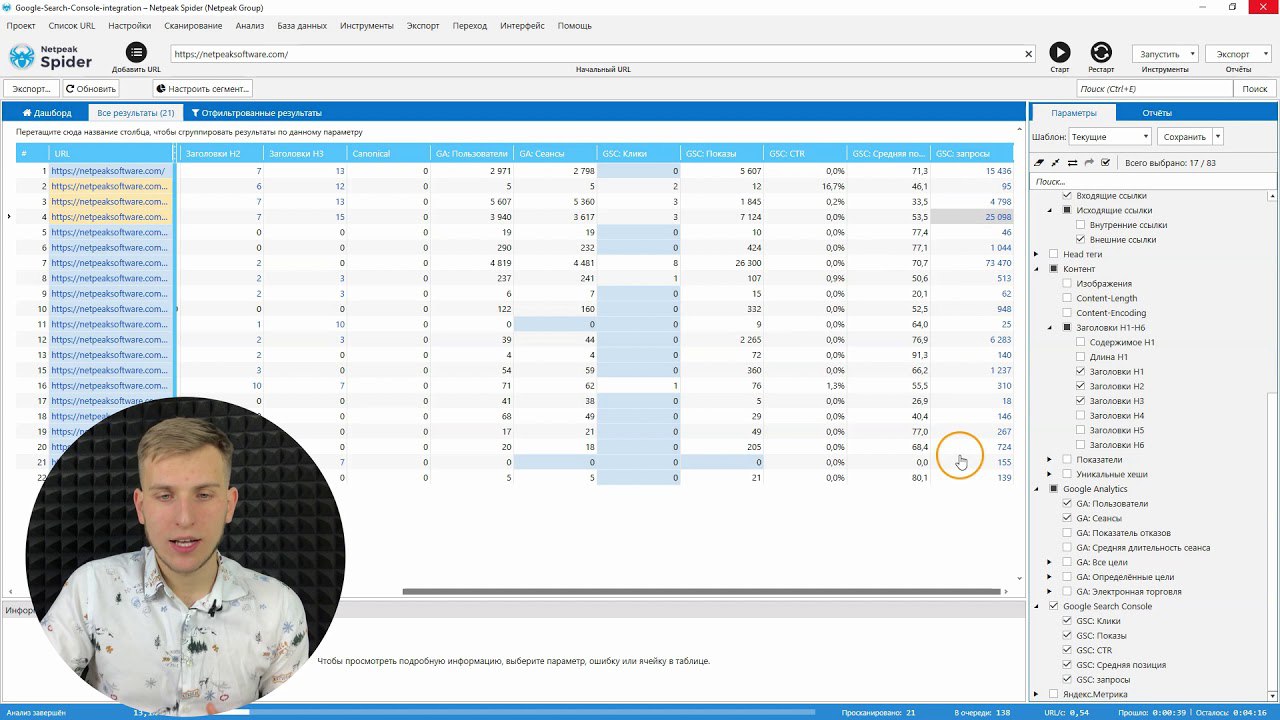Select the Параметры tab in side panel
This screenshot has width=1280, height=720.
1074,113
